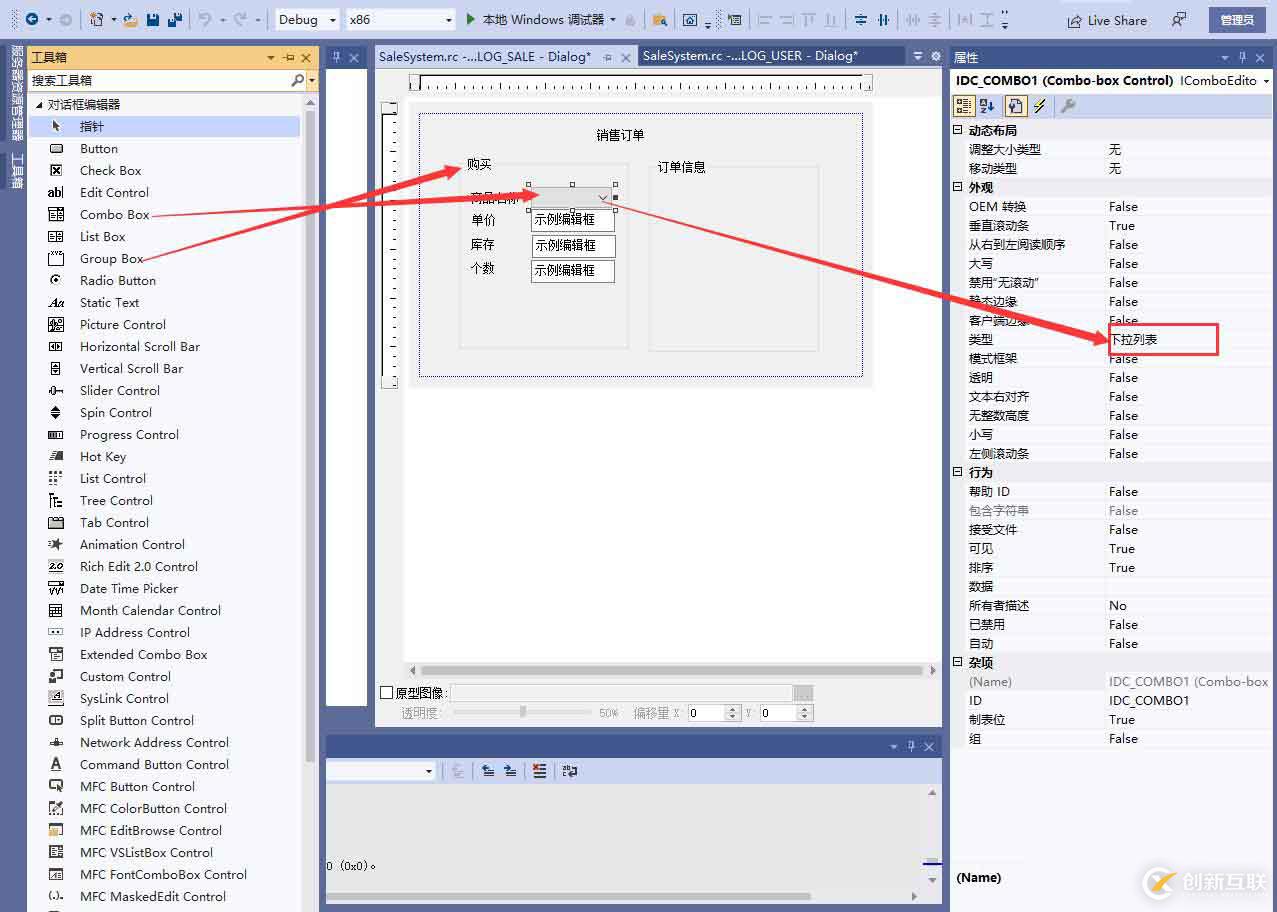
Task: Collapse the 外观 property section
Action: (x=957, y=187)
